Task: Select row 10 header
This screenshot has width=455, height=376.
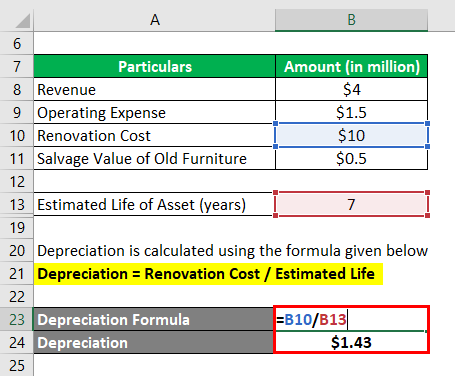Action: click(17, 135)
